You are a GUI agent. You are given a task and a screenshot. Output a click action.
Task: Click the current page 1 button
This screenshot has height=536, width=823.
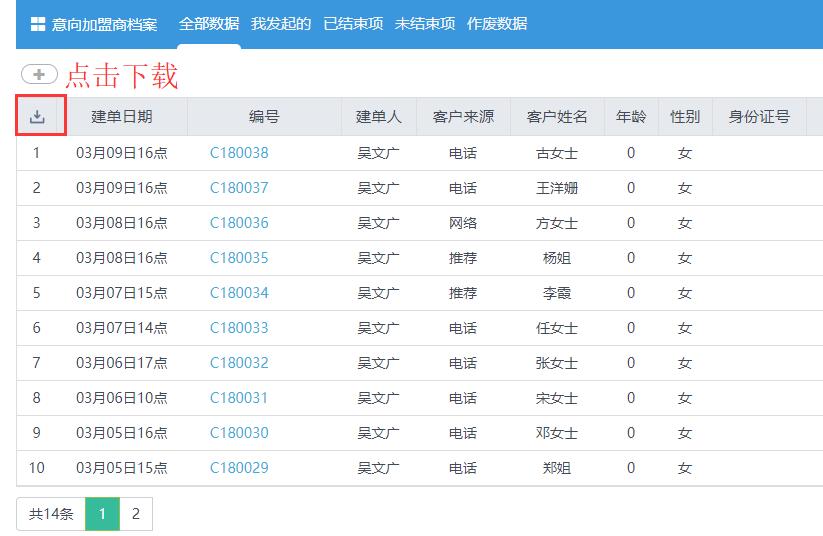(102, 514)
